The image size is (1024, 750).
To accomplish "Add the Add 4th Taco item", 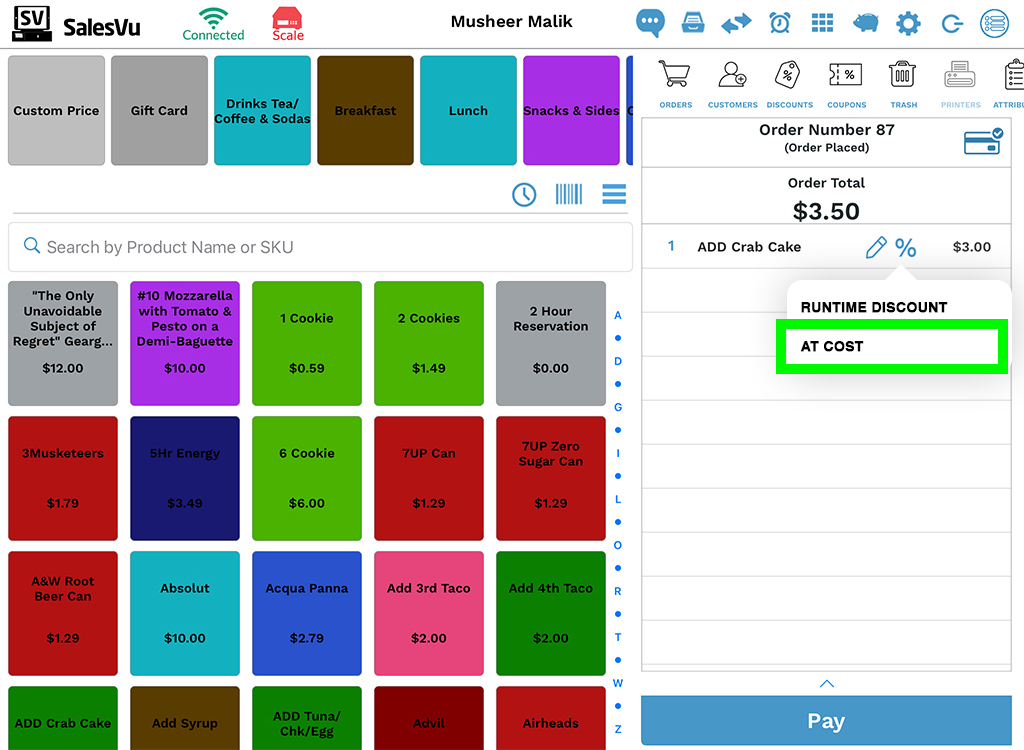I will click(x=551, y=613).
